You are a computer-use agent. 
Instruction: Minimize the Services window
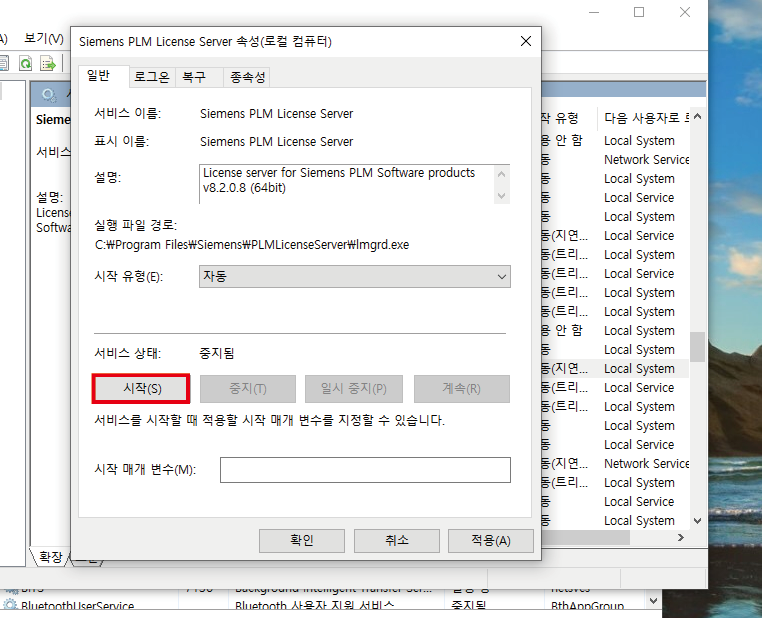tap(594, 12)
